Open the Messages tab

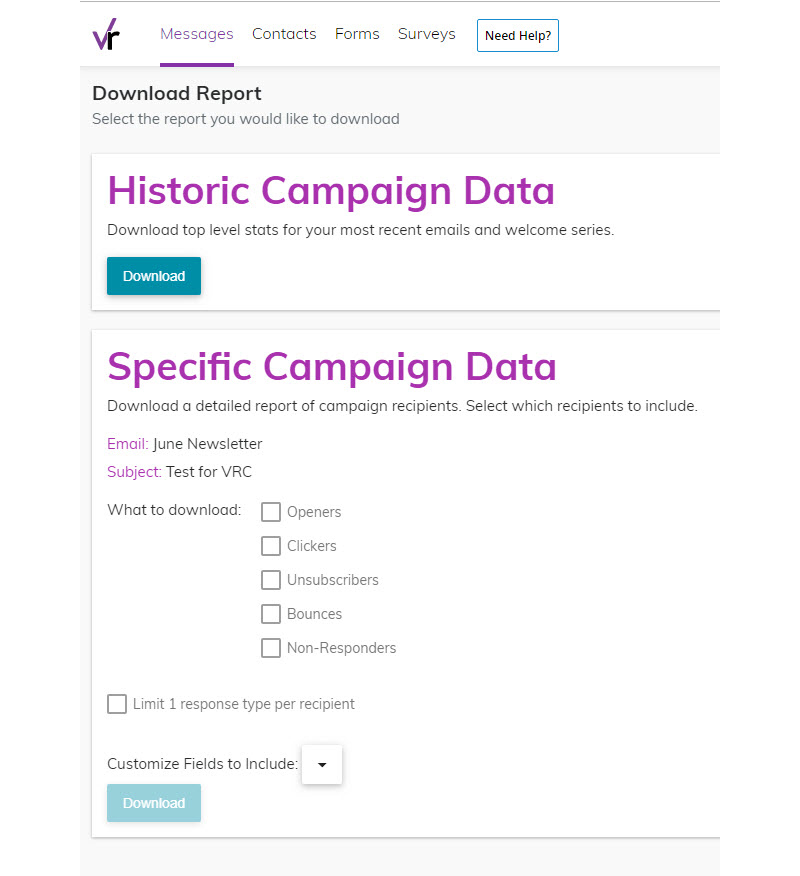click(x=197, y=34)
